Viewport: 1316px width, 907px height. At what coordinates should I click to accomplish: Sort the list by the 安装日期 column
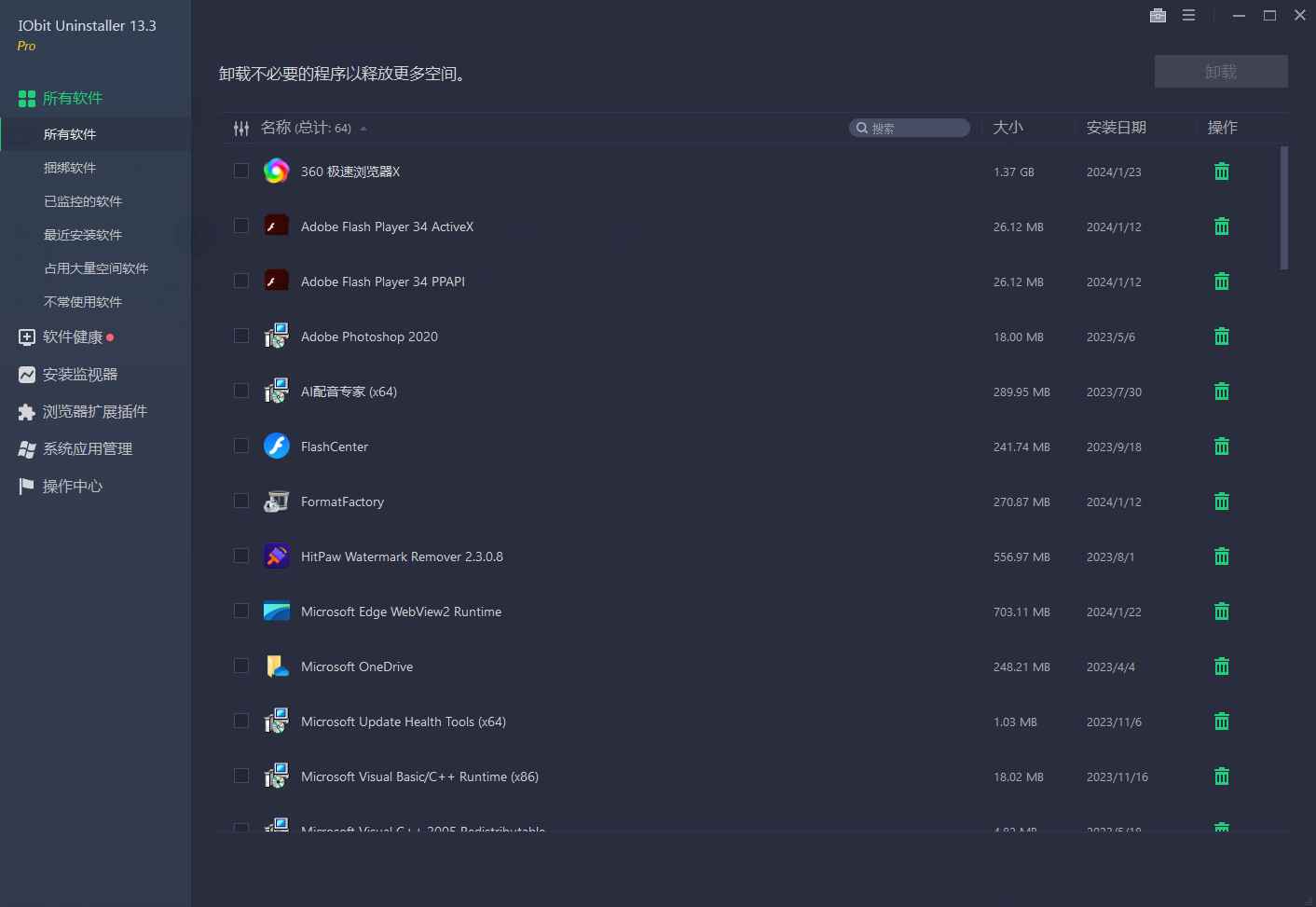click(1117, 128)
